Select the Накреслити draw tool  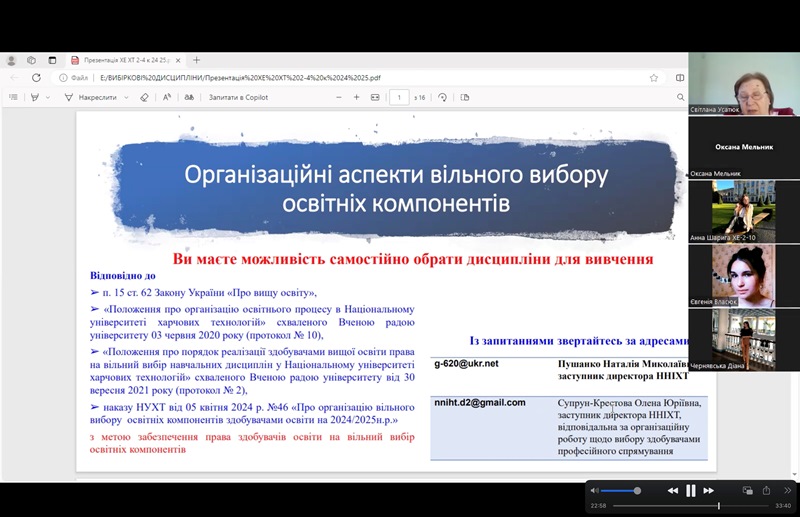(x=91, y=97)
